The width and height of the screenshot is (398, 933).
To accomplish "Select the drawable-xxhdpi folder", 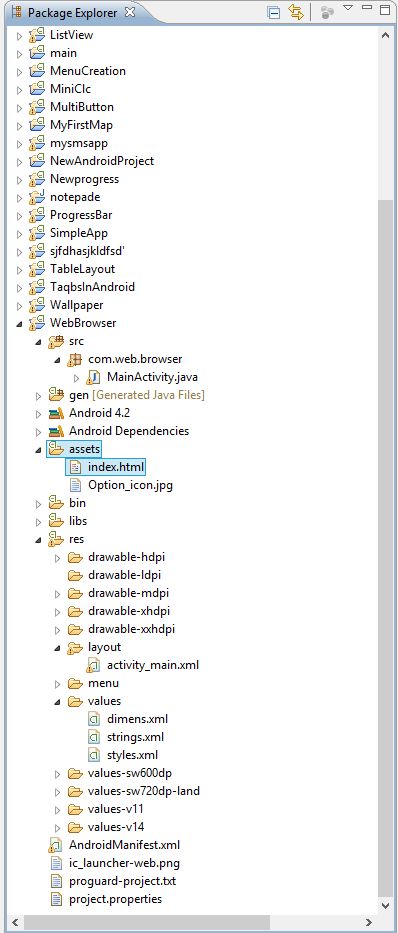I will click(131, 629).
